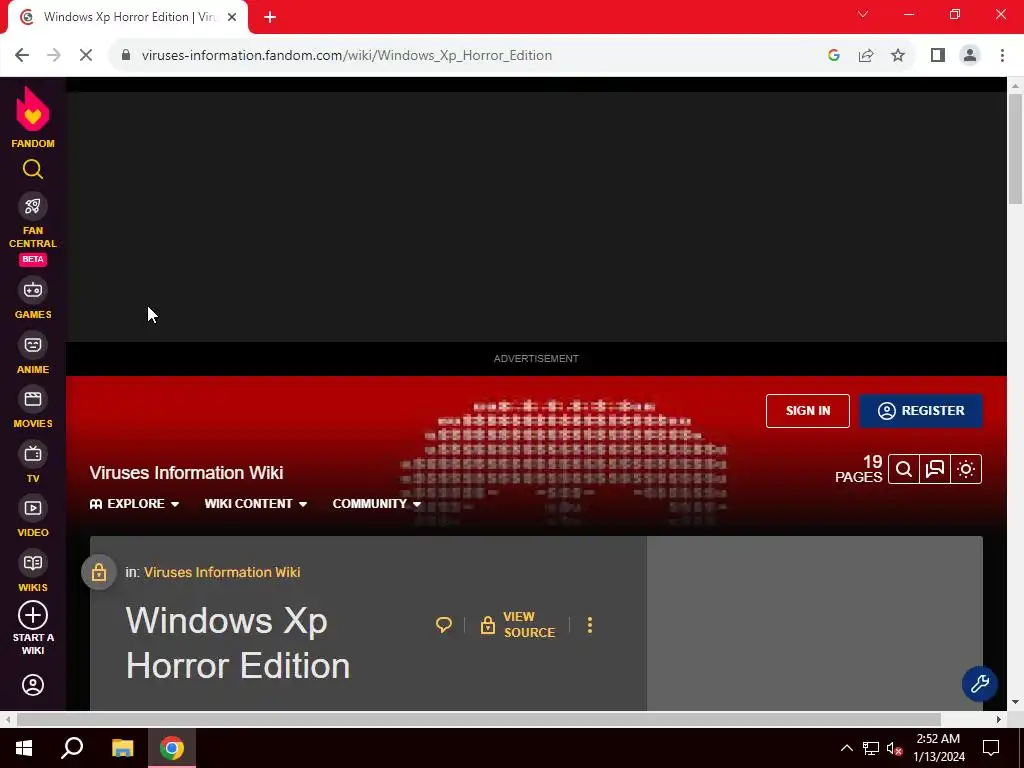Open the Windows Start menu
The width and height of the screenshot is (1024, 768).
(24, 748)
